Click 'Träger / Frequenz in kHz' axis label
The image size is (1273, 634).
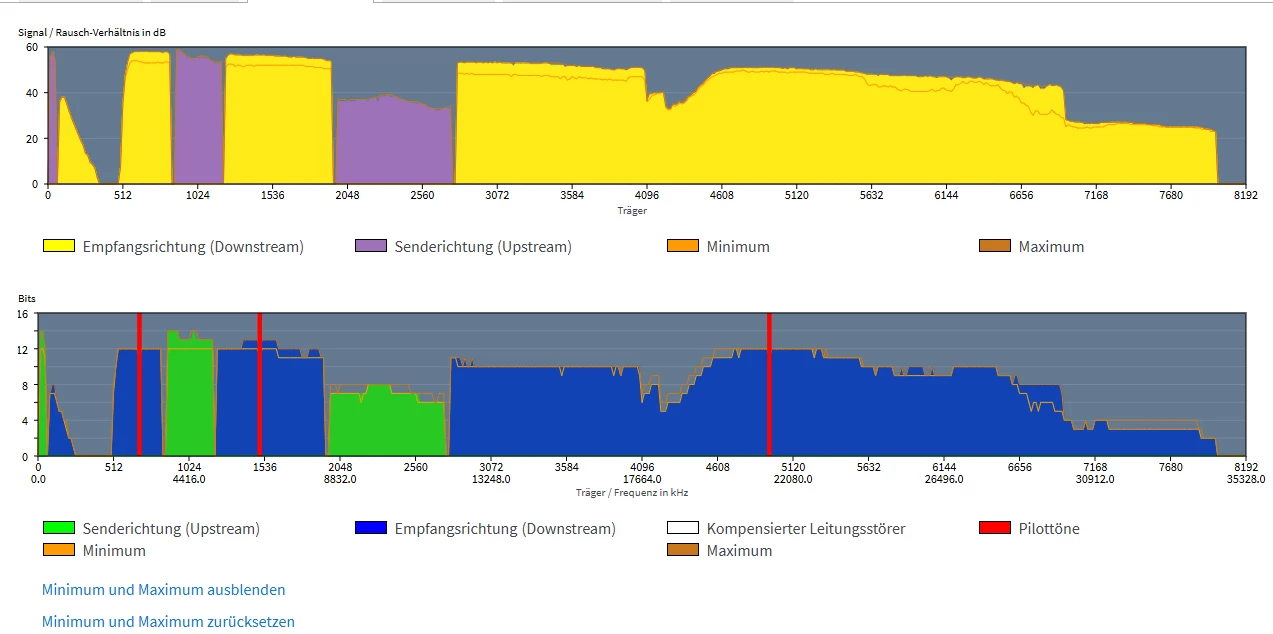coord(632,492)
